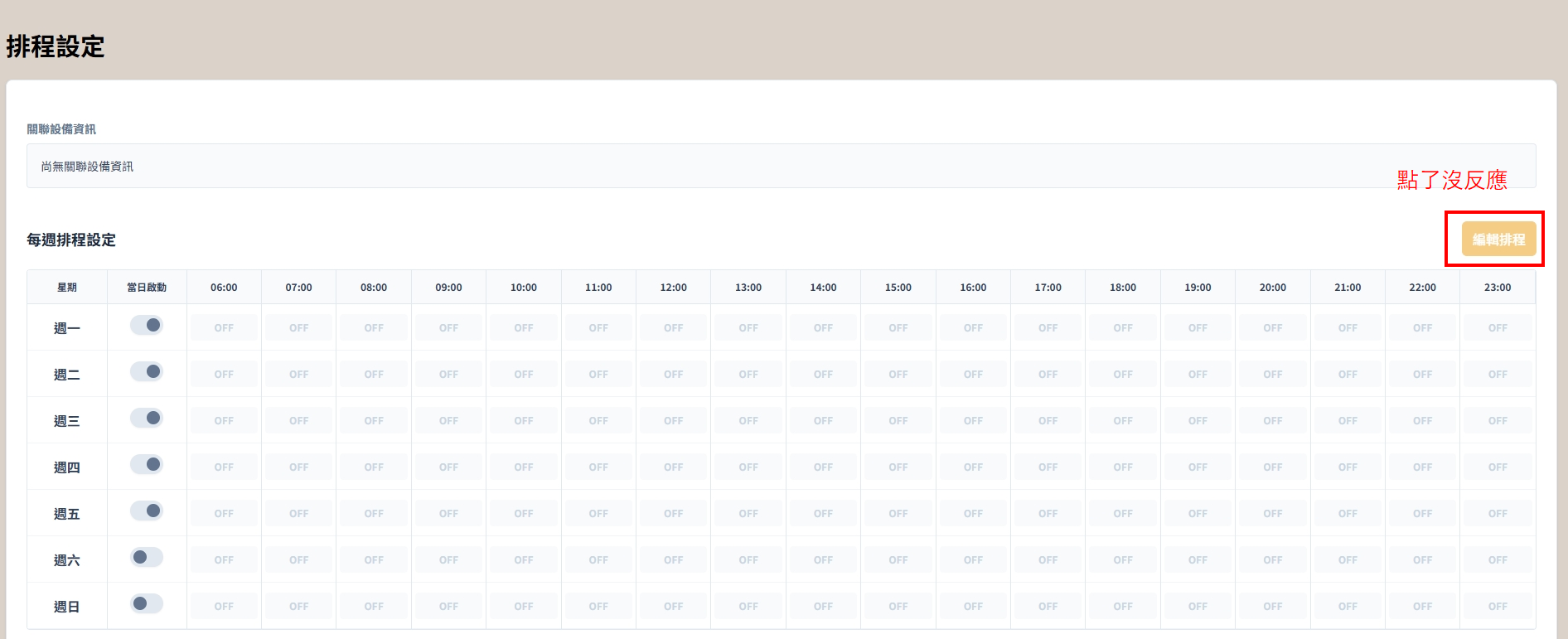1568x639 pixels.
Task: Click the 編輯排程 button
Action: tap(1498, 240)
